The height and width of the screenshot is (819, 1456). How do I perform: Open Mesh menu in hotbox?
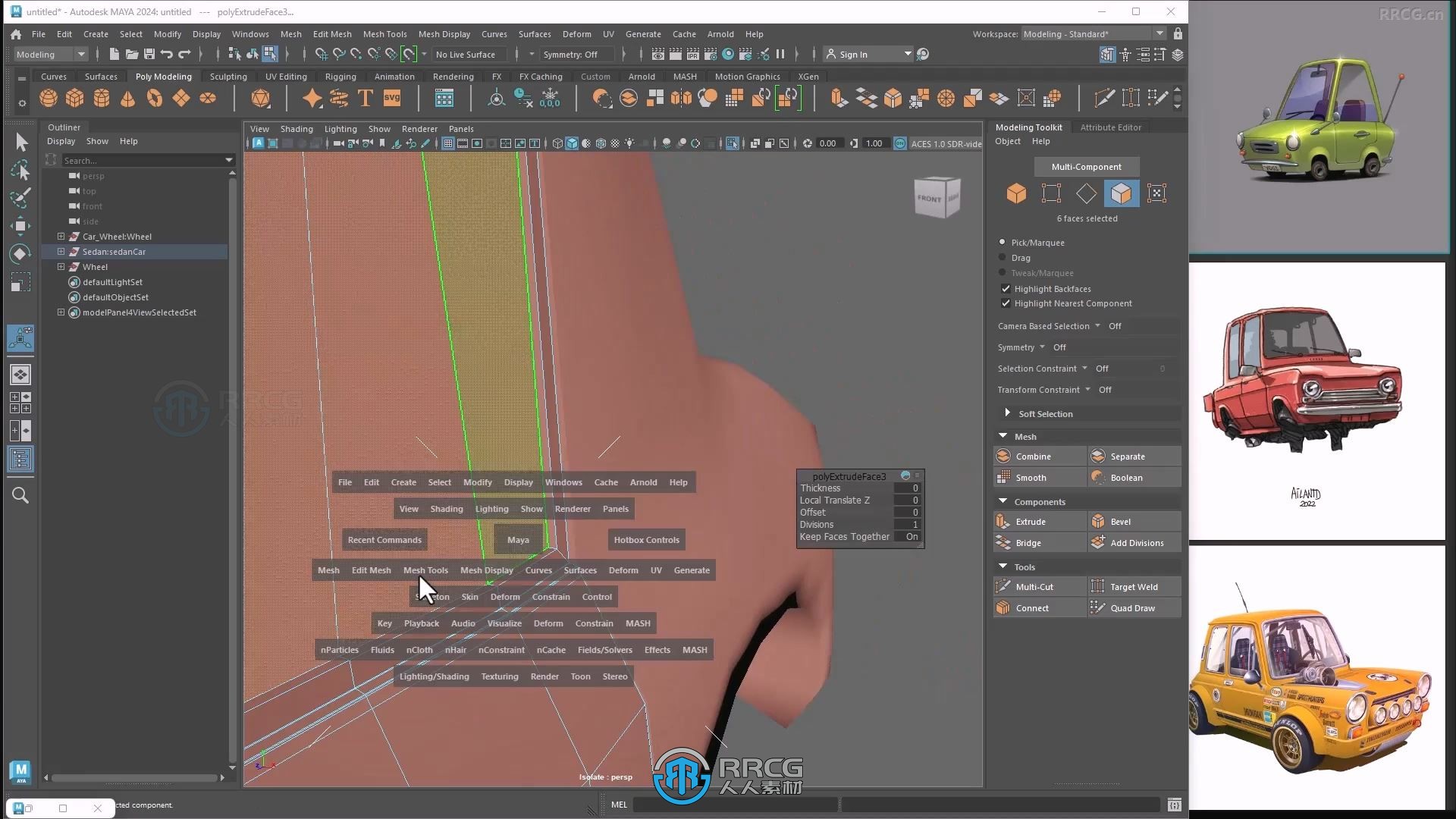(x=328, y=570)
